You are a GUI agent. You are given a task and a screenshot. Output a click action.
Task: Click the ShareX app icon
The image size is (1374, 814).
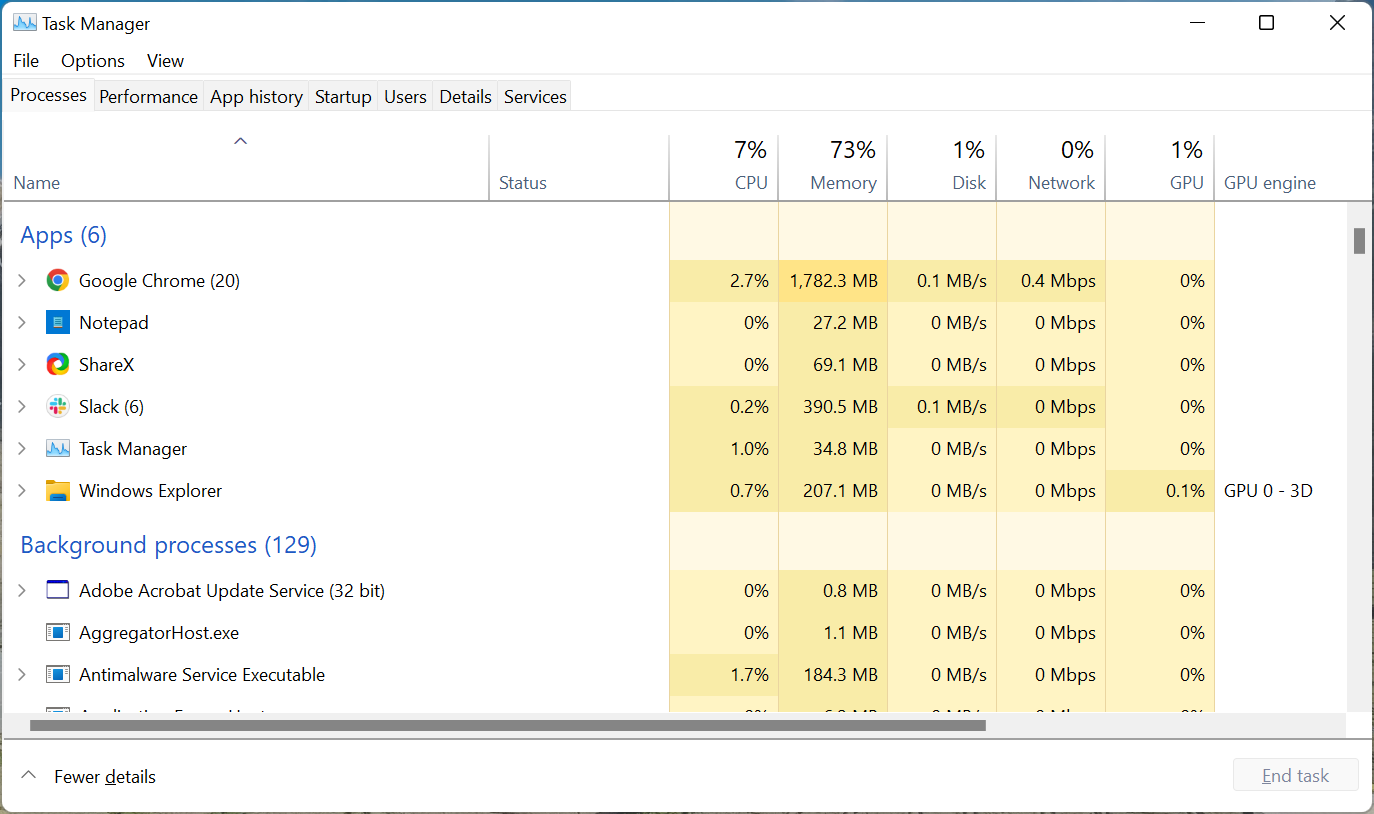pyautogui.click(x=58, y=365)
